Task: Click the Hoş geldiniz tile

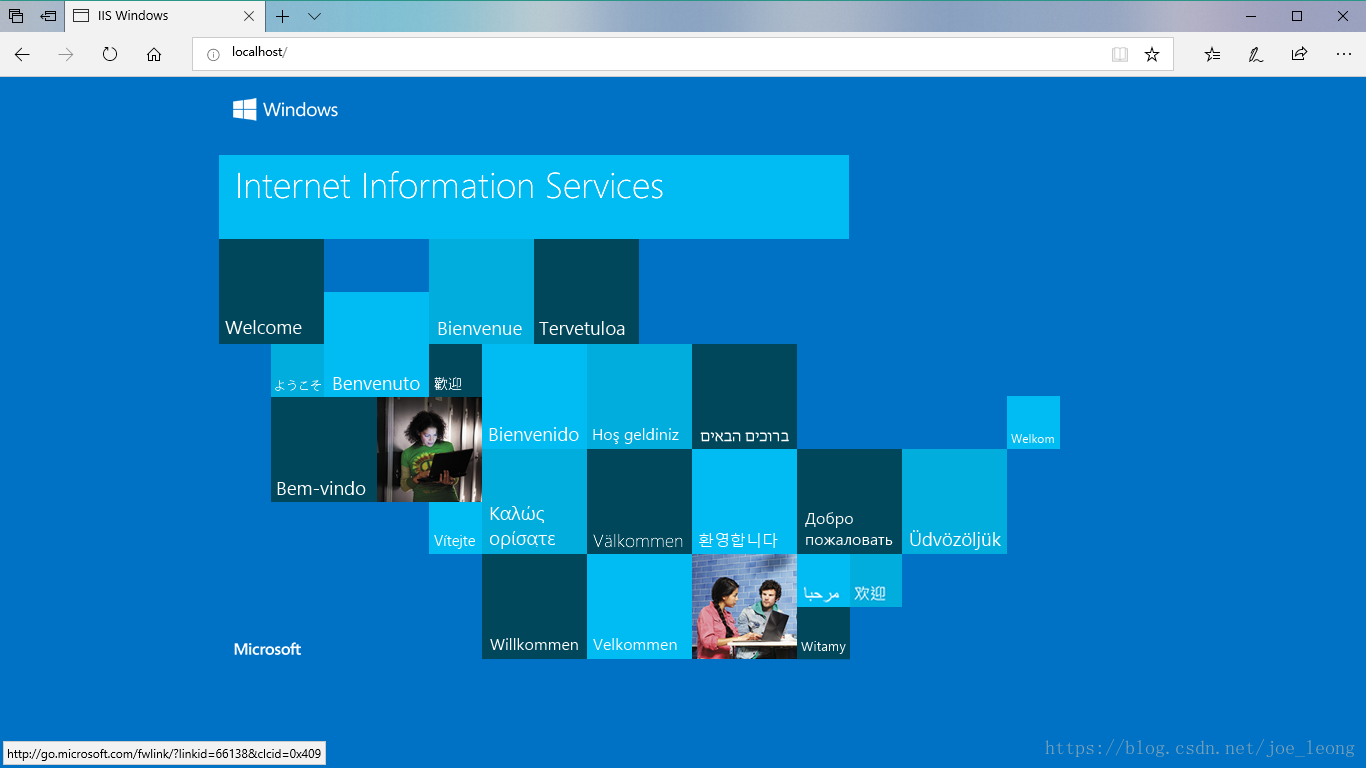Action: pos(639,396)
